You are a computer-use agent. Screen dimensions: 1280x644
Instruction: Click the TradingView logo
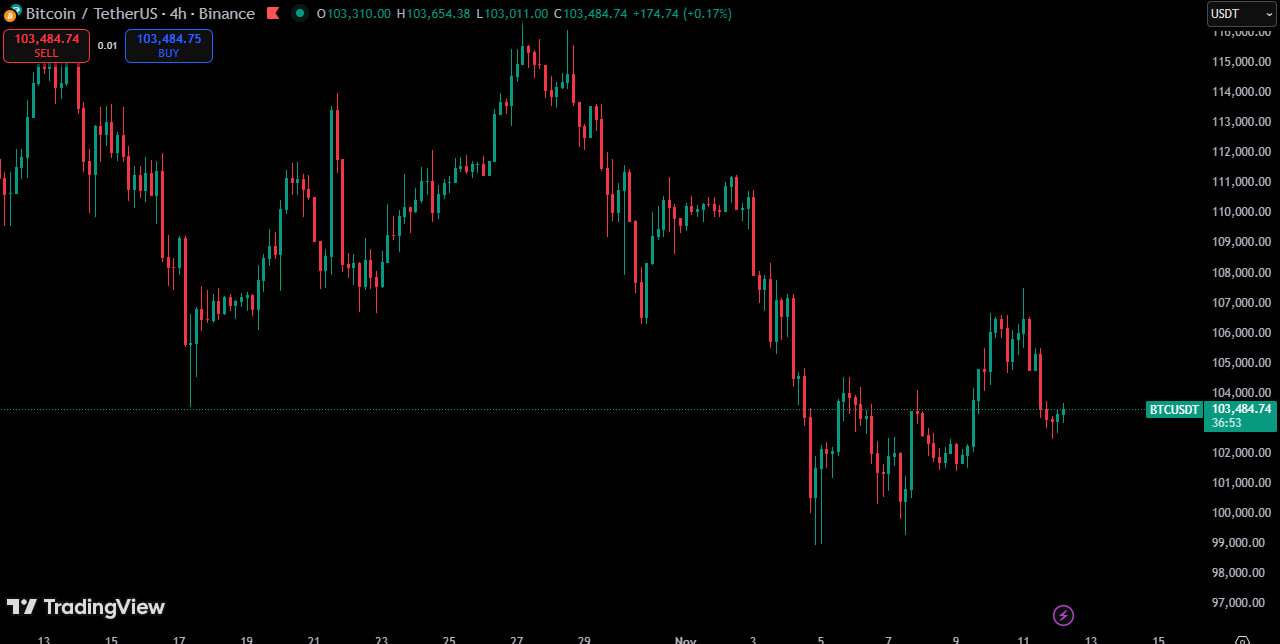tap(86, 607)
